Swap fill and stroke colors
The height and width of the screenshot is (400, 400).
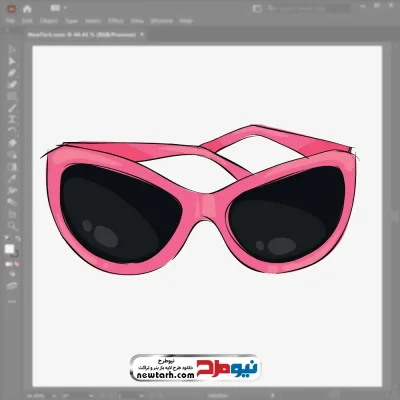click(x=17, y=239)
